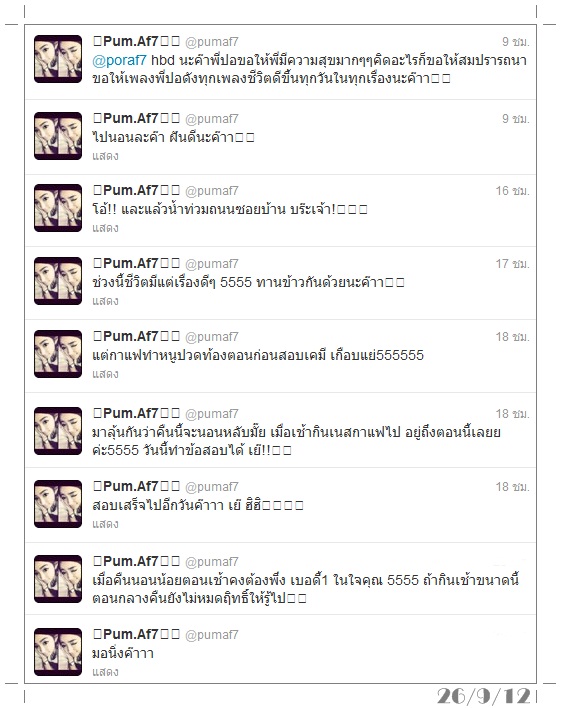The image size is (561, 708).
Task: Click avatar of the flooded road tweet
Action: (58, 208)
